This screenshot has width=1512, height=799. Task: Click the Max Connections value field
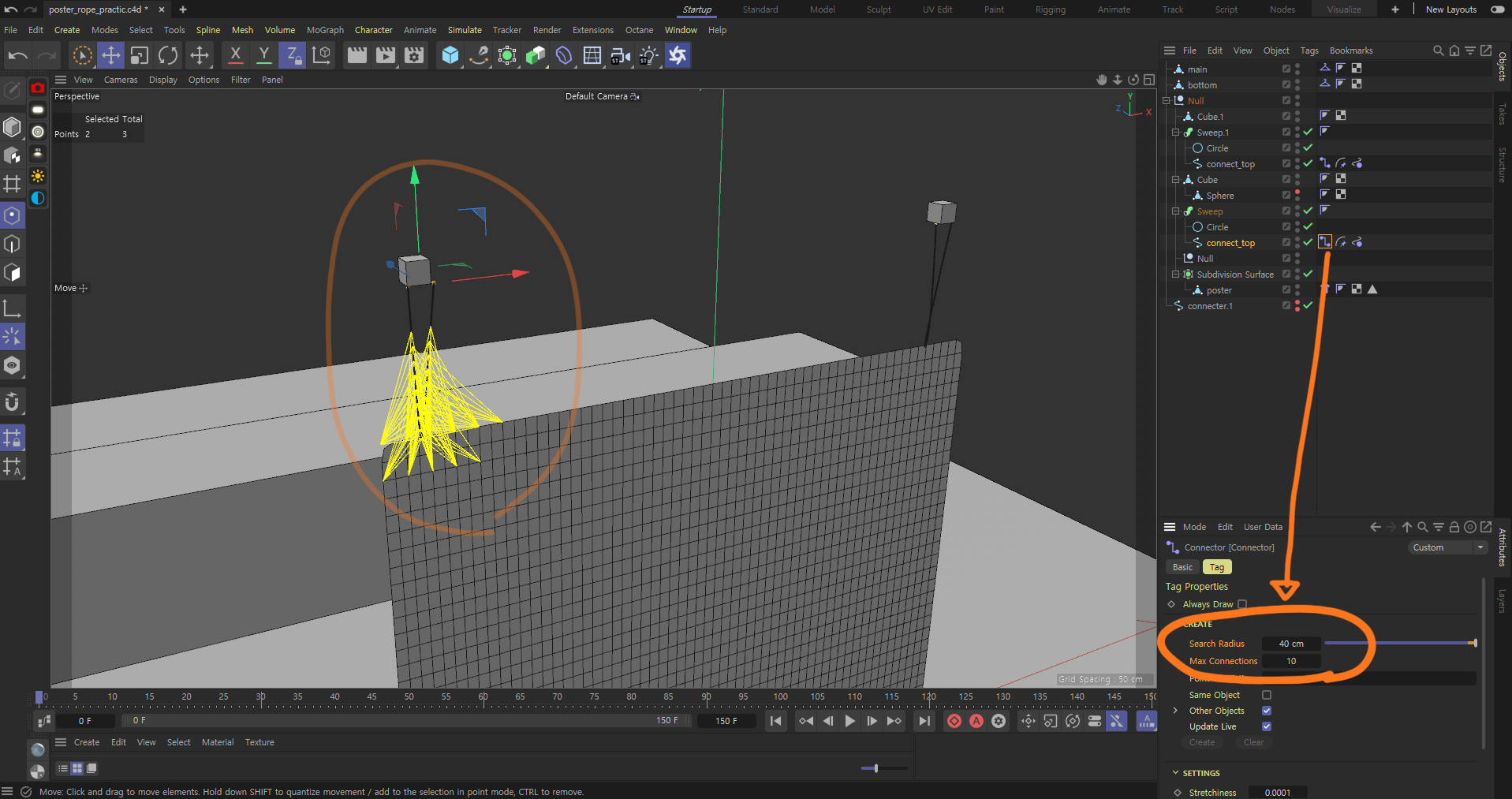tap(1291, 661)
